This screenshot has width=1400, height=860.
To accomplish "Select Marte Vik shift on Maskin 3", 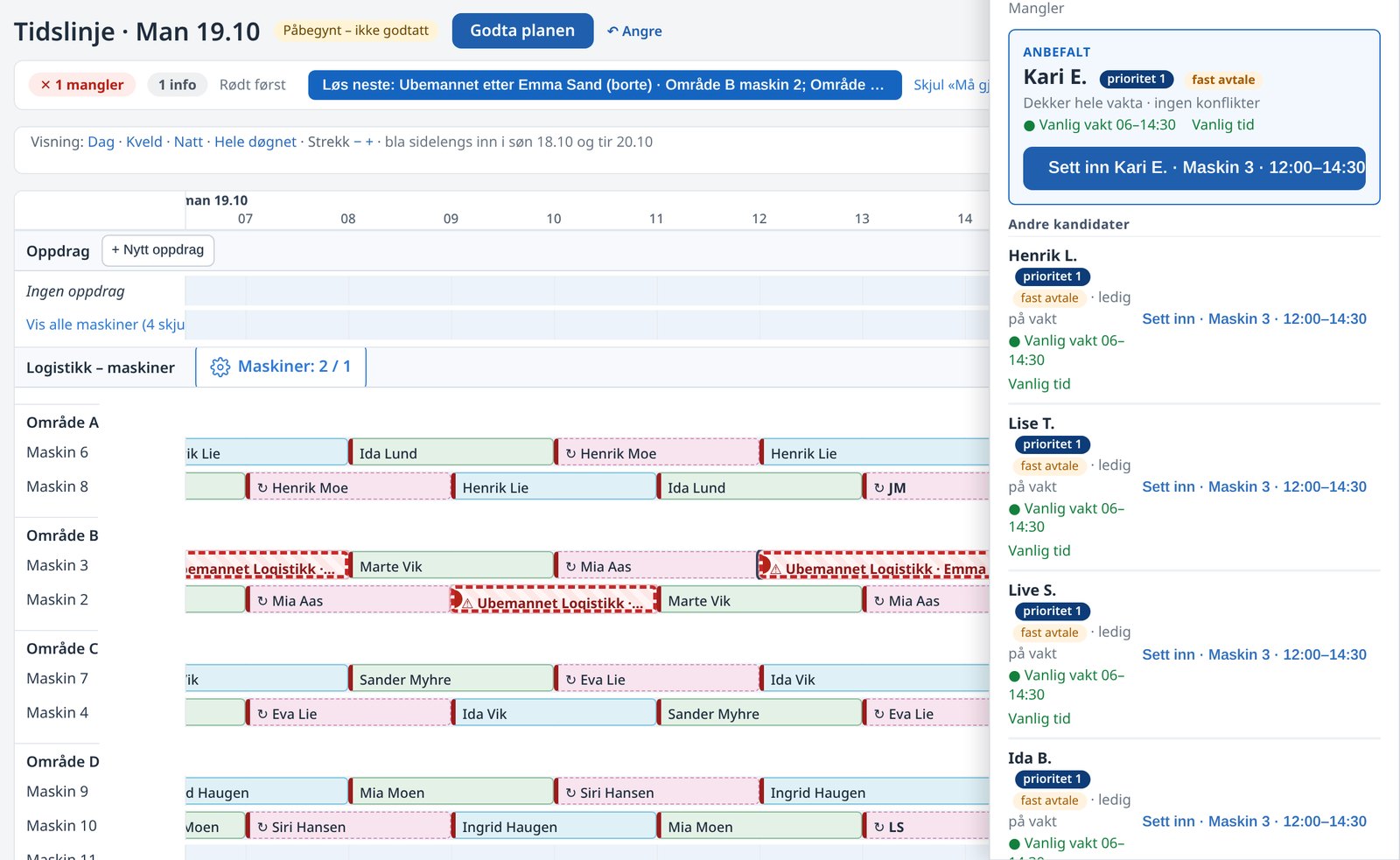I will click(x=451, y=566).
